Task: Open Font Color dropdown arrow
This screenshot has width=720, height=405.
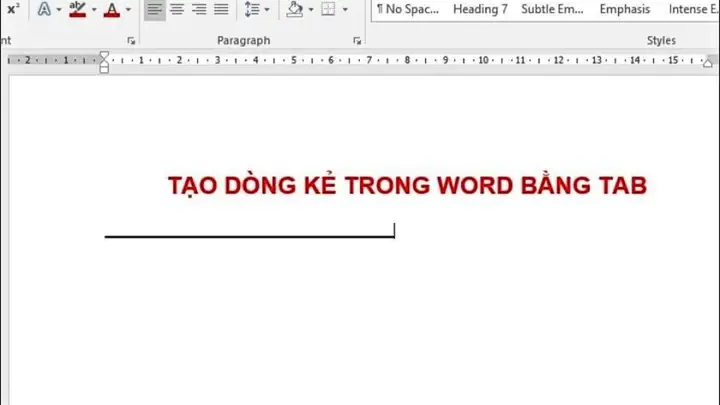Action: (128, 9)
